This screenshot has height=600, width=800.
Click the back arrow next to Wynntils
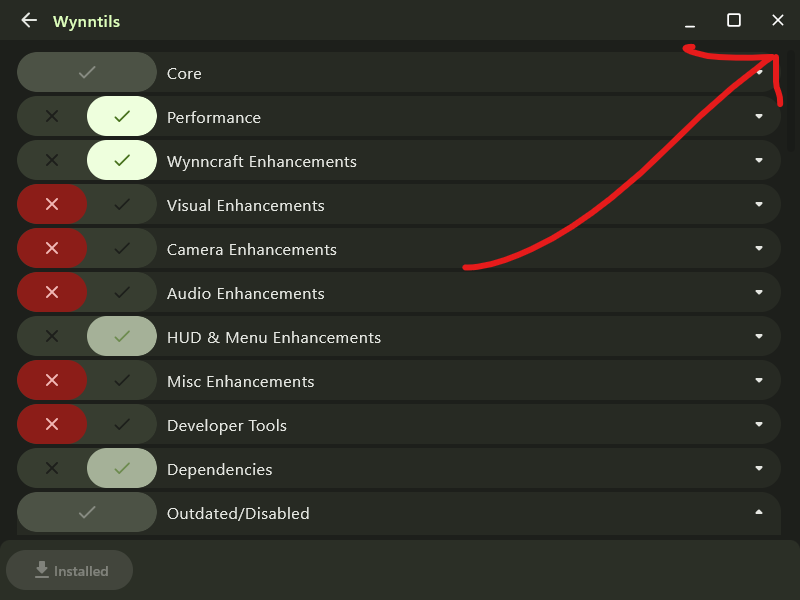pos(29,20)
